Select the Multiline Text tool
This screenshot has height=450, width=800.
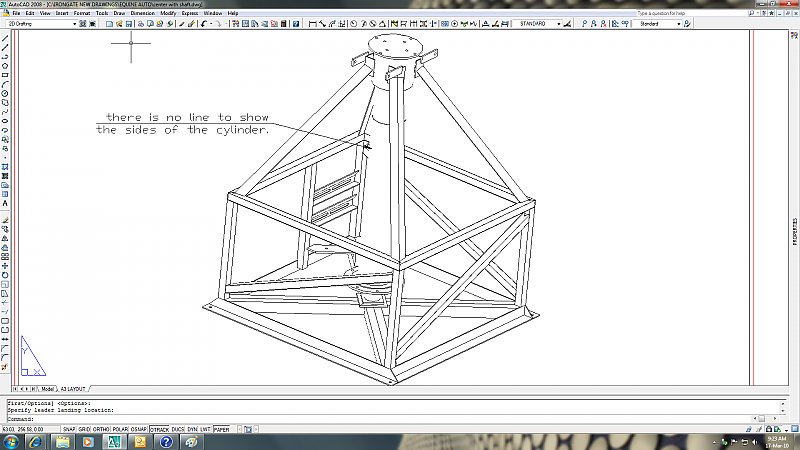[x=5, y=203]
